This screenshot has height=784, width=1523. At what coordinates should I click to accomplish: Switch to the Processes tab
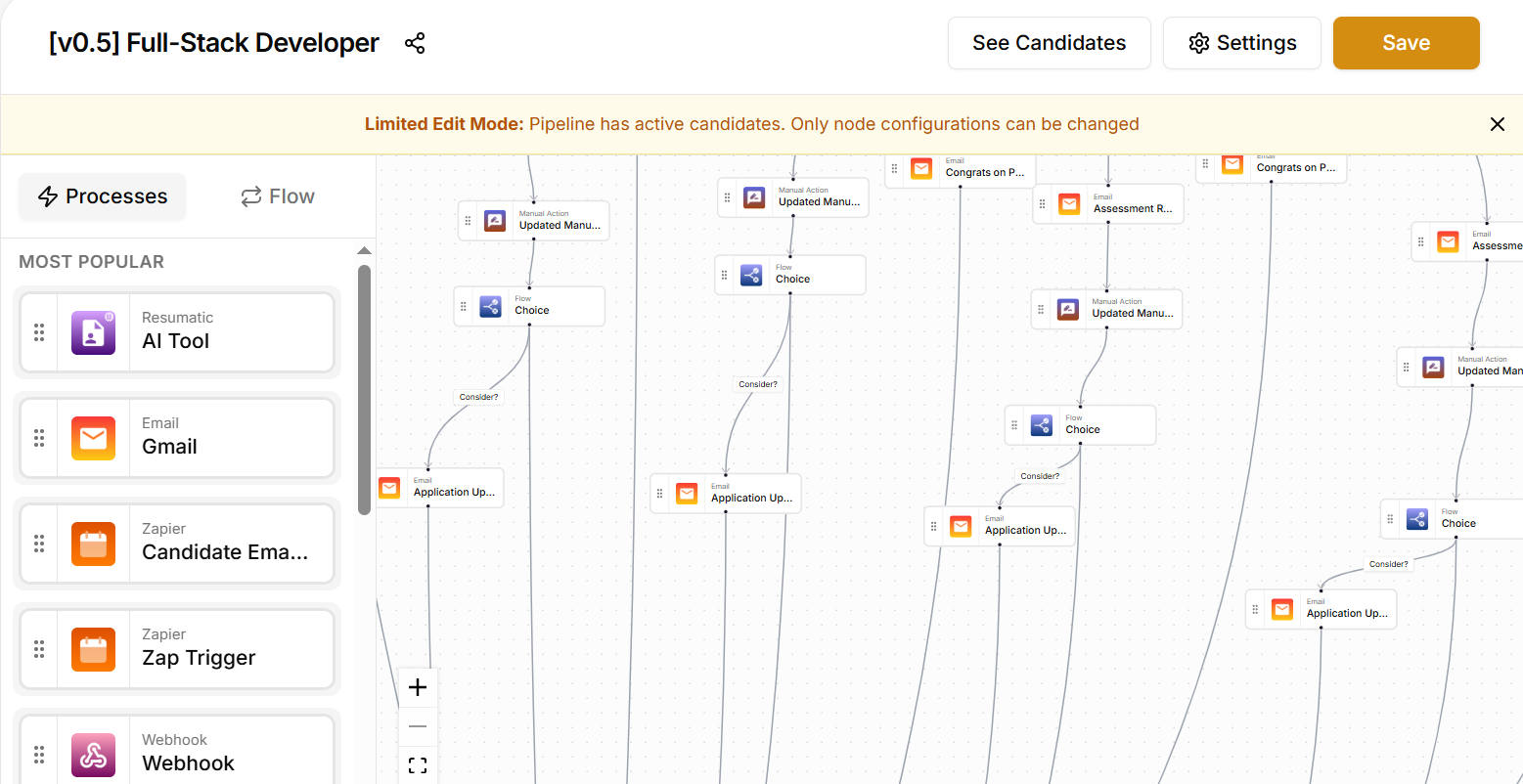click(x=103, y=196)
